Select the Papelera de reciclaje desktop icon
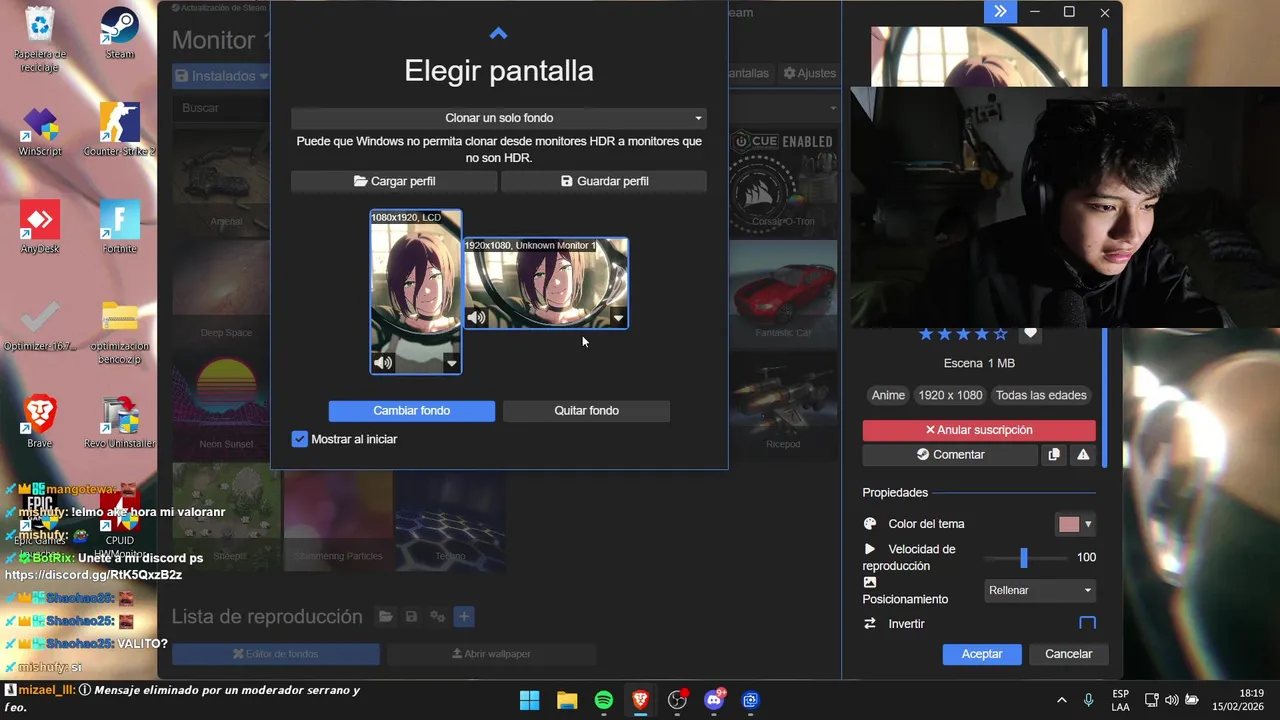 [40, 39]
